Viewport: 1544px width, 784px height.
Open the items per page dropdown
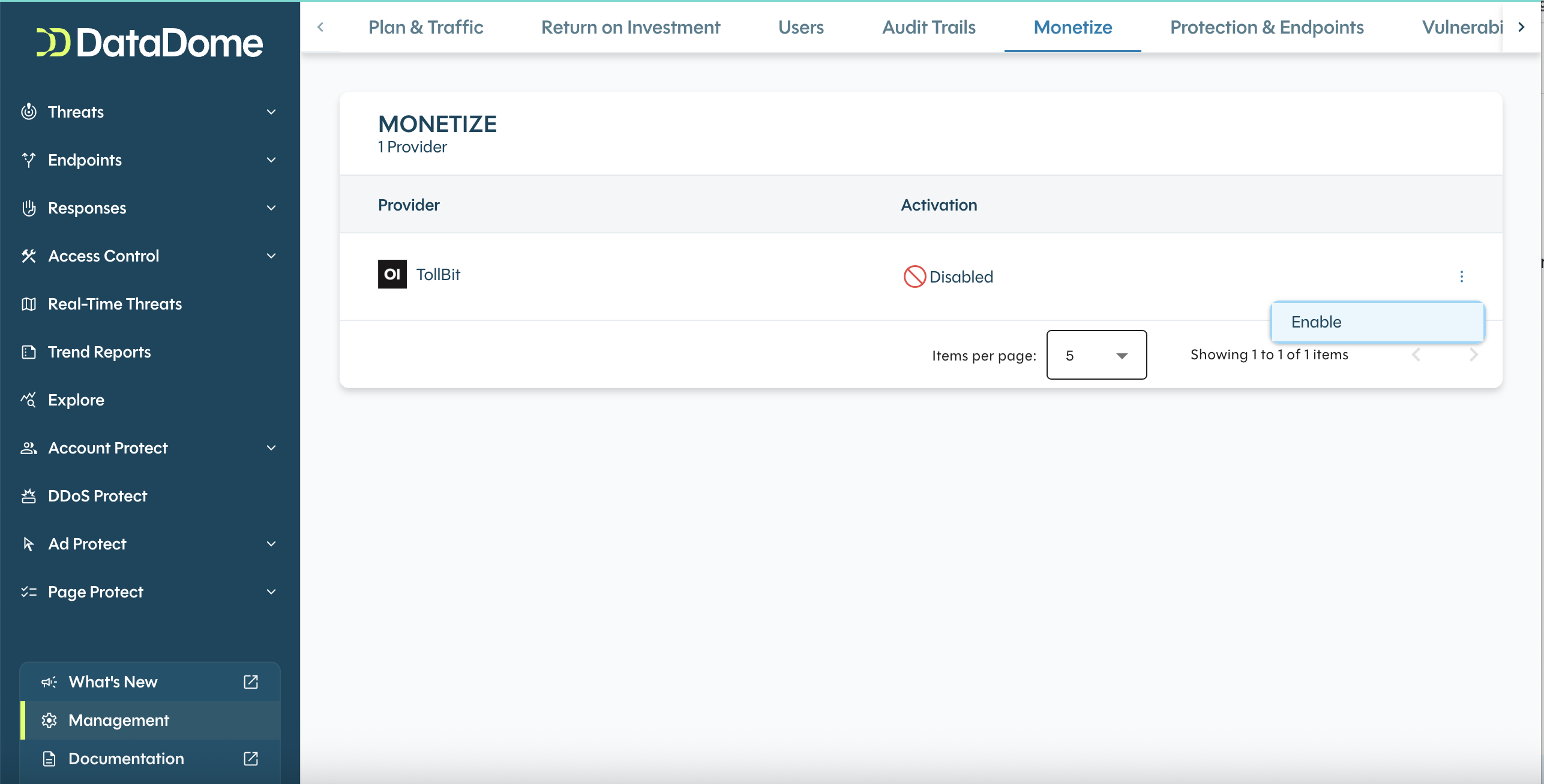click(1096, 355)
